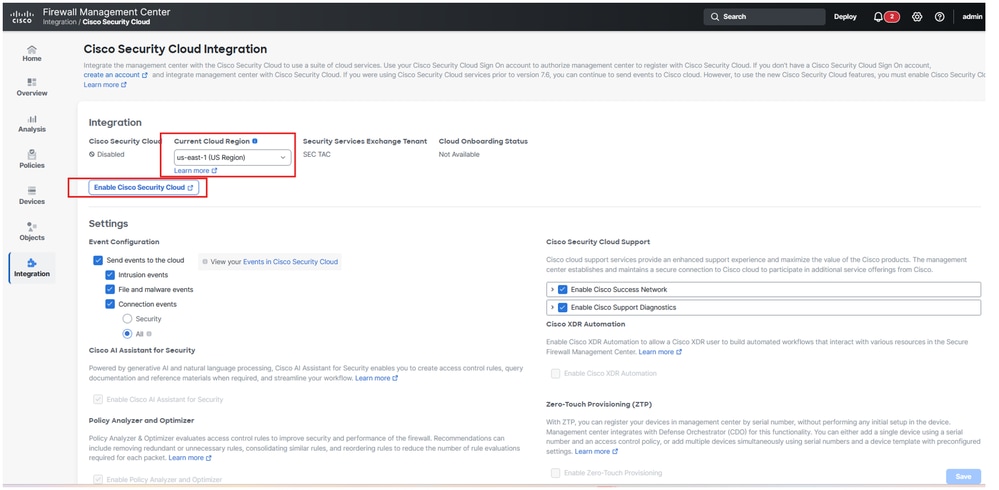Image resolution: width=999 pixels, height=490 pixels.
Task: Click the help question mark icon
Action: [939, 17]
